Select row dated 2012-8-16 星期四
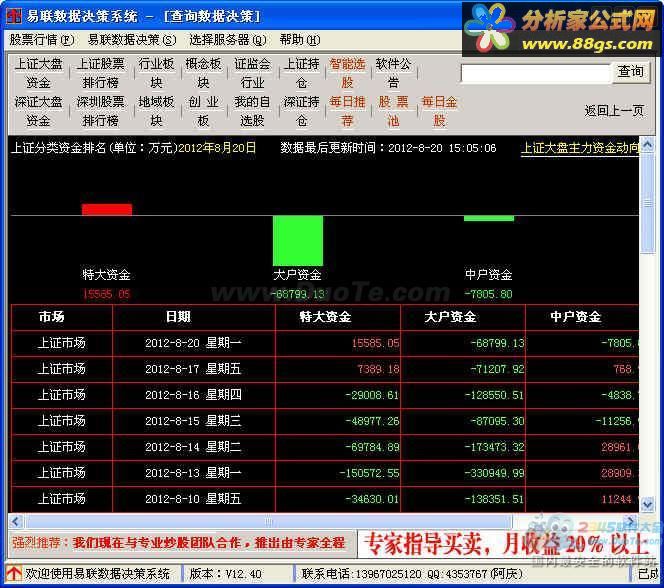Image resolution: width=664 pixels, height=588 pixels. pos(325,395)
